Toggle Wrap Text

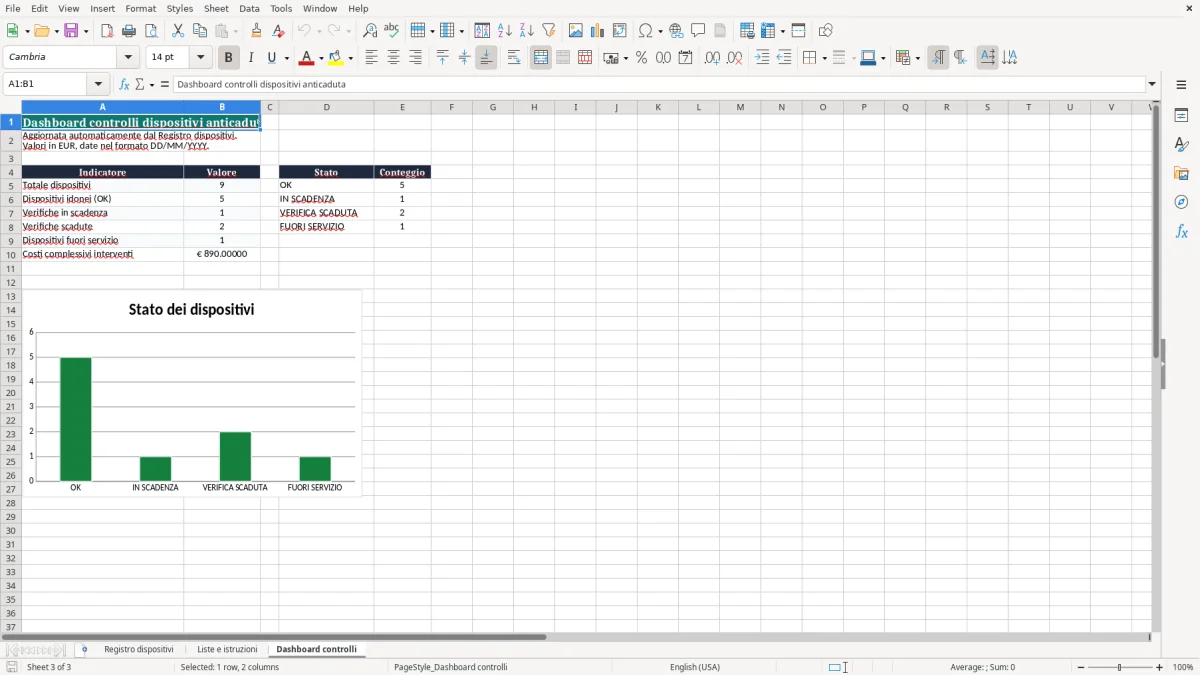514,58
